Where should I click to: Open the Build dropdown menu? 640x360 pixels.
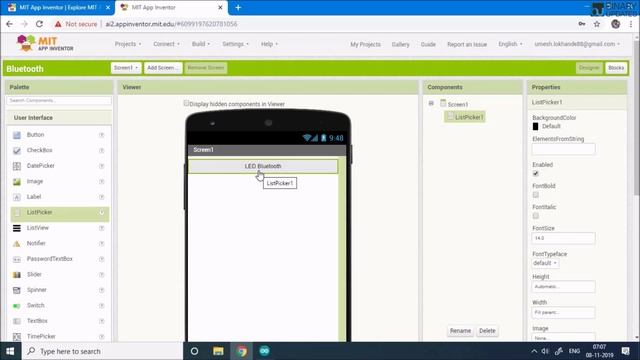point(201,44)
